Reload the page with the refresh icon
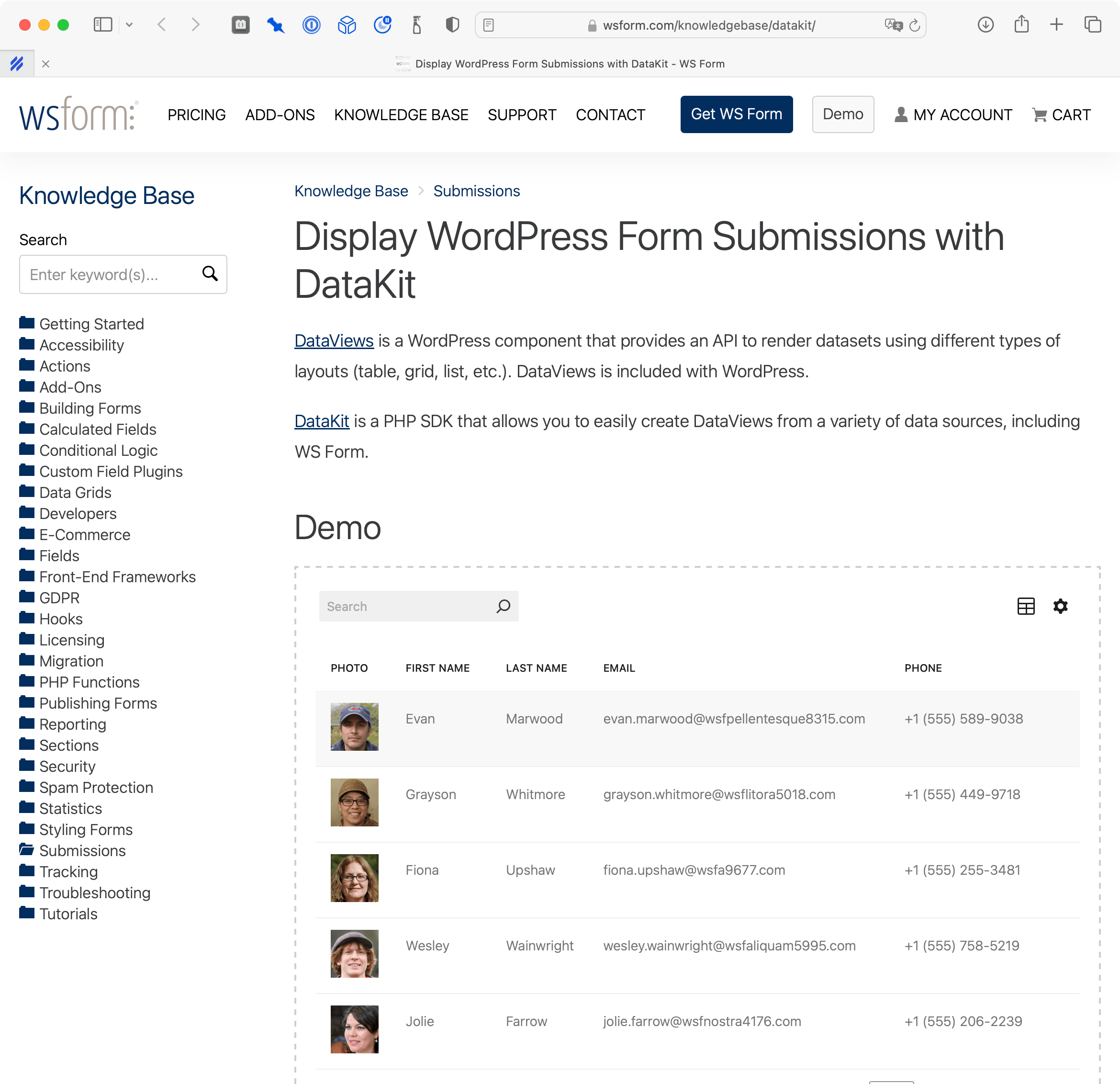 (x=914, y=25)
